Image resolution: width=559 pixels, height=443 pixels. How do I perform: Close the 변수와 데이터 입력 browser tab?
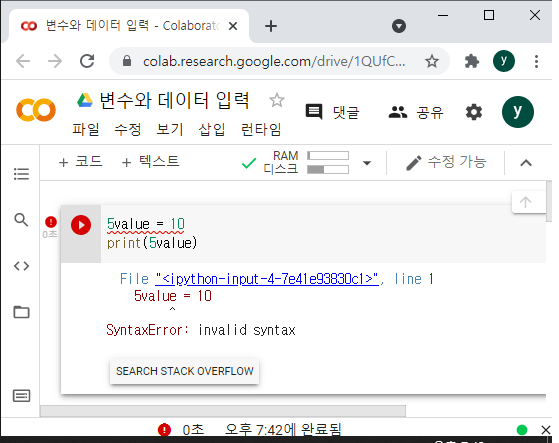coord(233,26)
